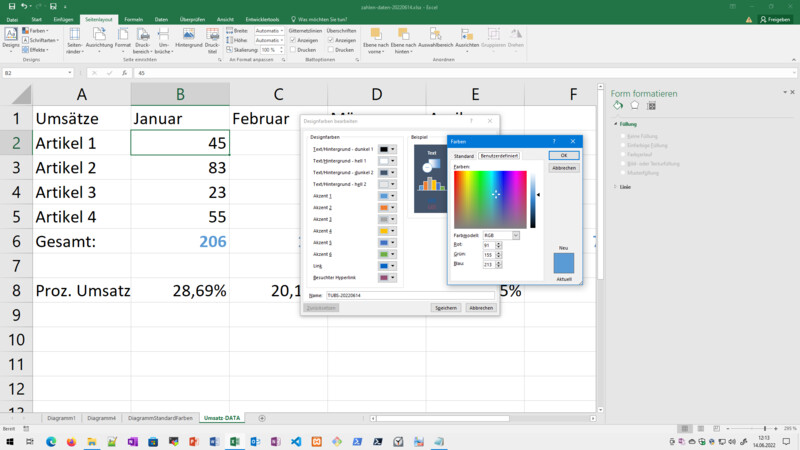
Task: Open Excel from the Windows taskbar
Action: click(x=235, y=441)
